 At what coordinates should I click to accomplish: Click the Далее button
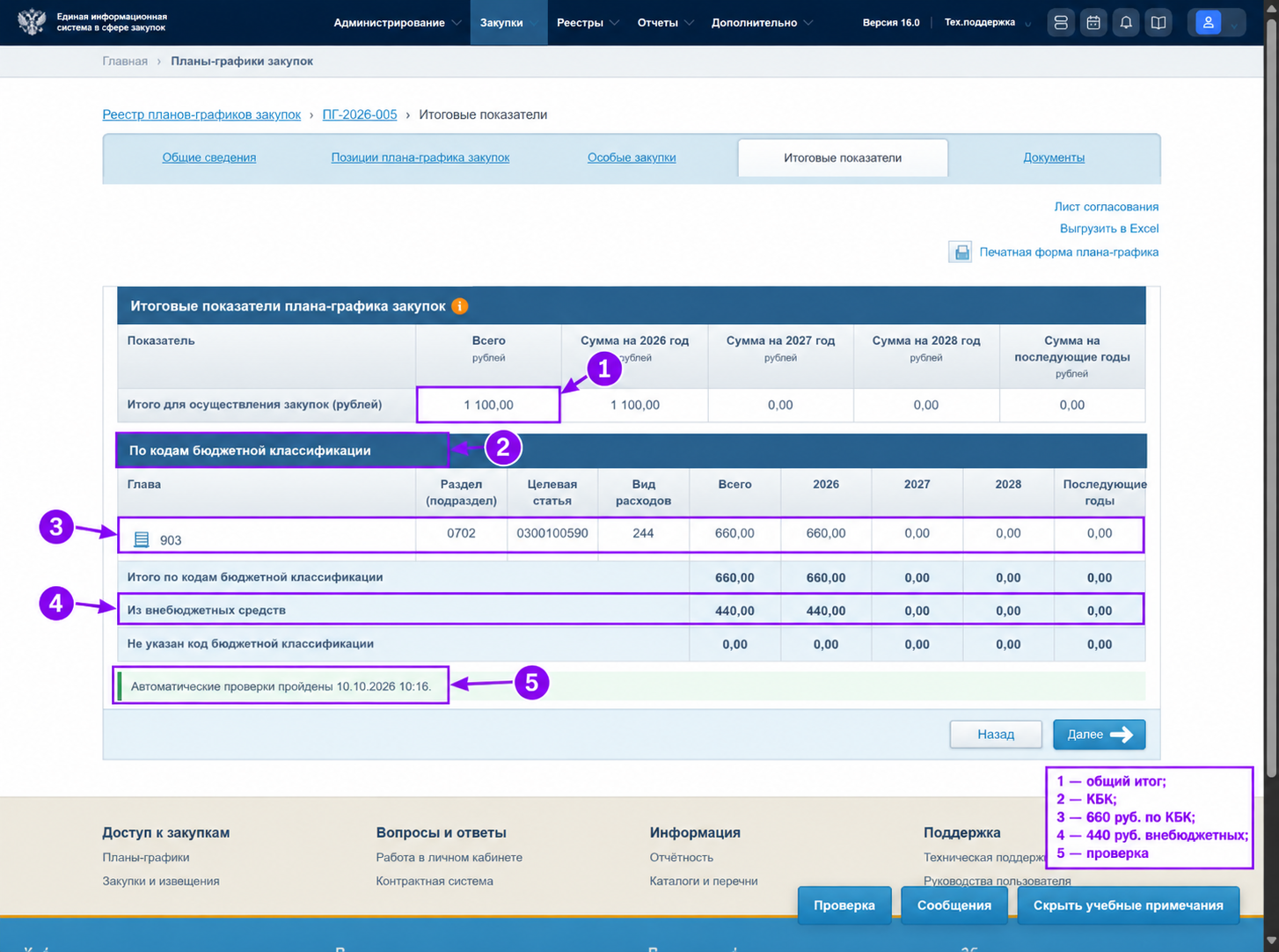[x=1100, y=735]
